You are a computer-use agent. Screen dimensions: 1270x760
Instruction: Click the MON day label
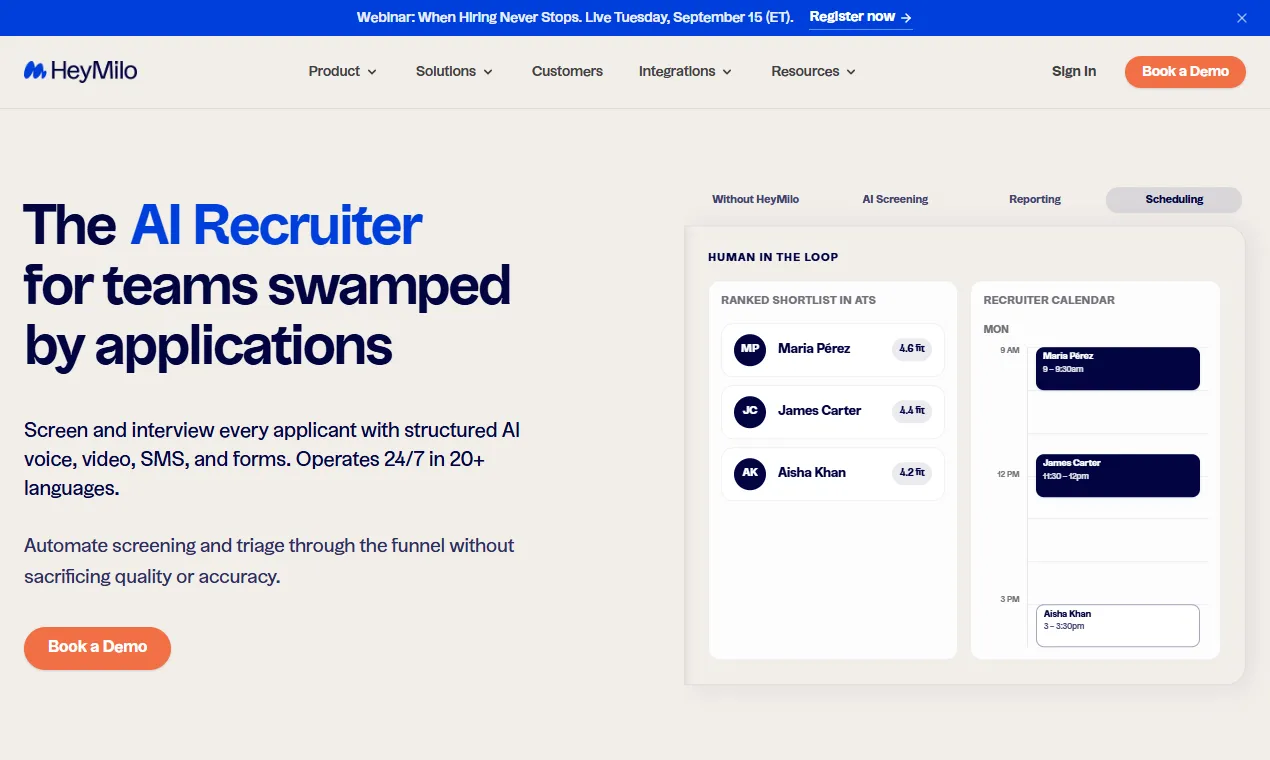pos(996,329)
